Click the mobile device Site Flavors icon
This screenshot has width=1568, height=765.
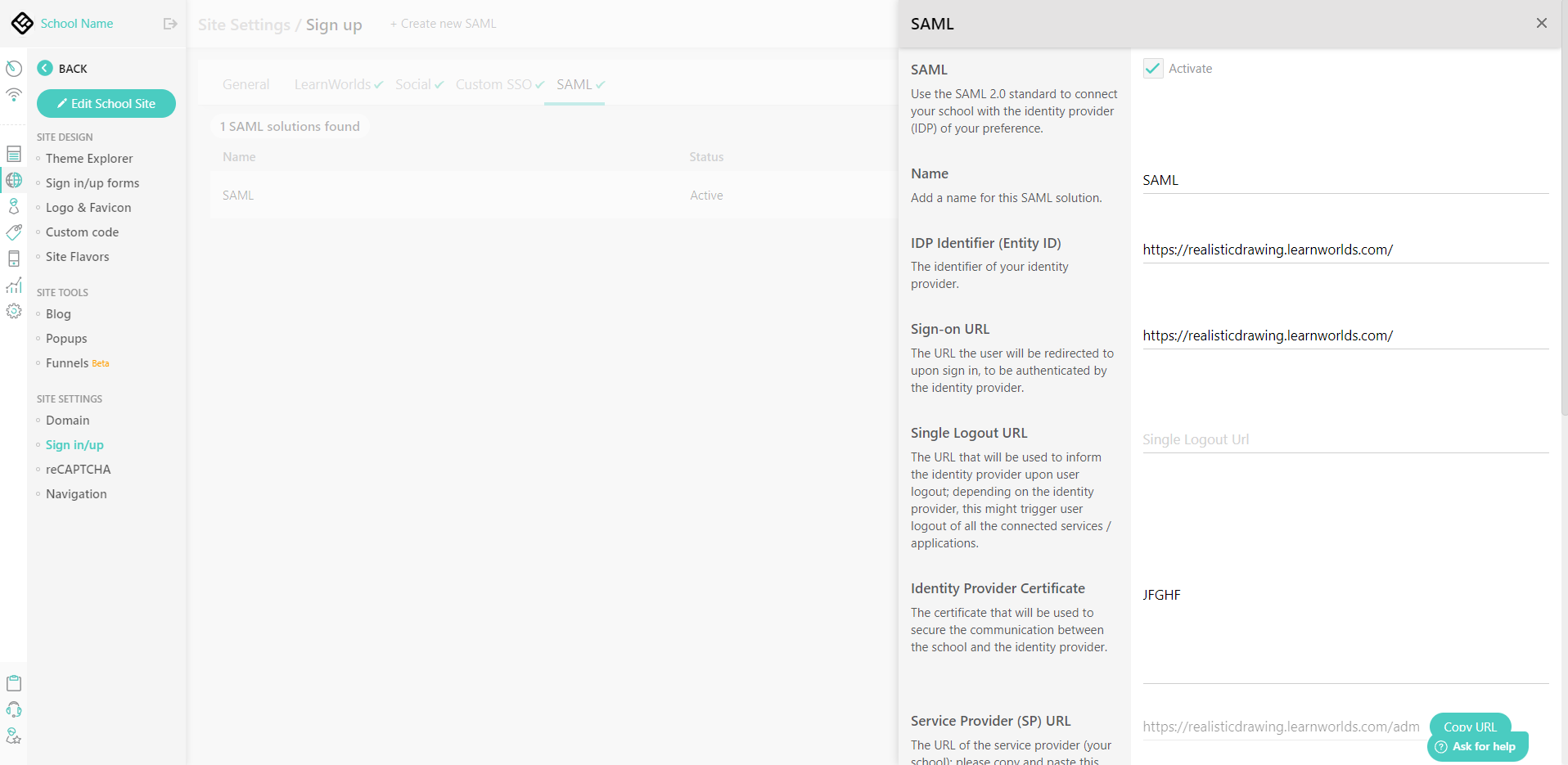pos(14,258)
